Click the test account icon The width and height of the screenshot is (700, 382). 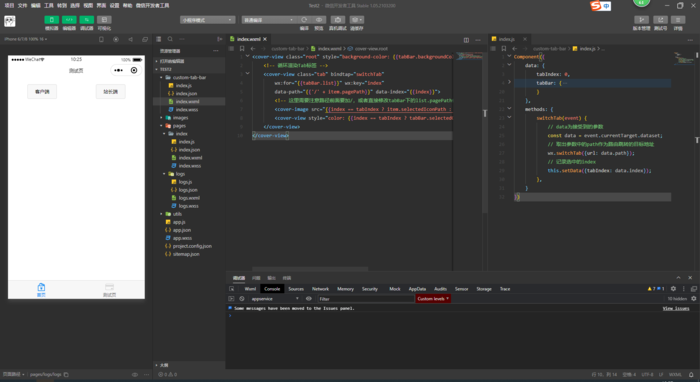pos(660,20)
